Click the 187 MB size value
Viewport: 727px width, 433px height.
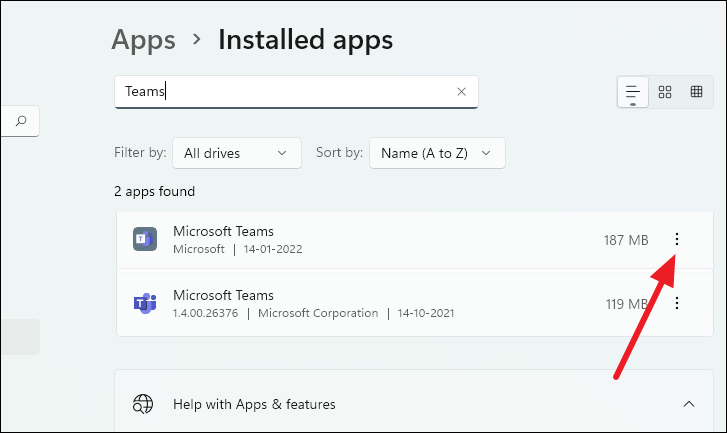click(x=626, y=240)
